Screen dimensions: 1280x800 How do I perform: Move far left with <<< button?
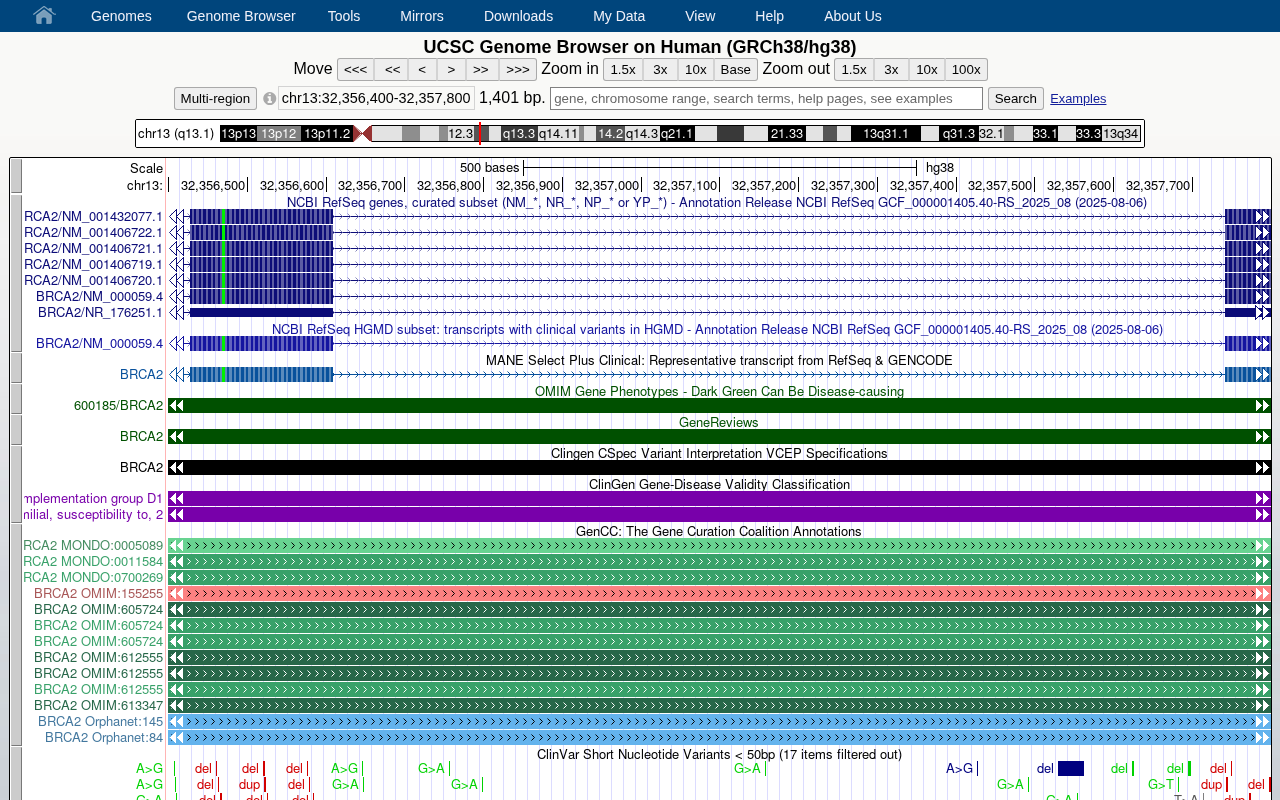click(356, 70)
